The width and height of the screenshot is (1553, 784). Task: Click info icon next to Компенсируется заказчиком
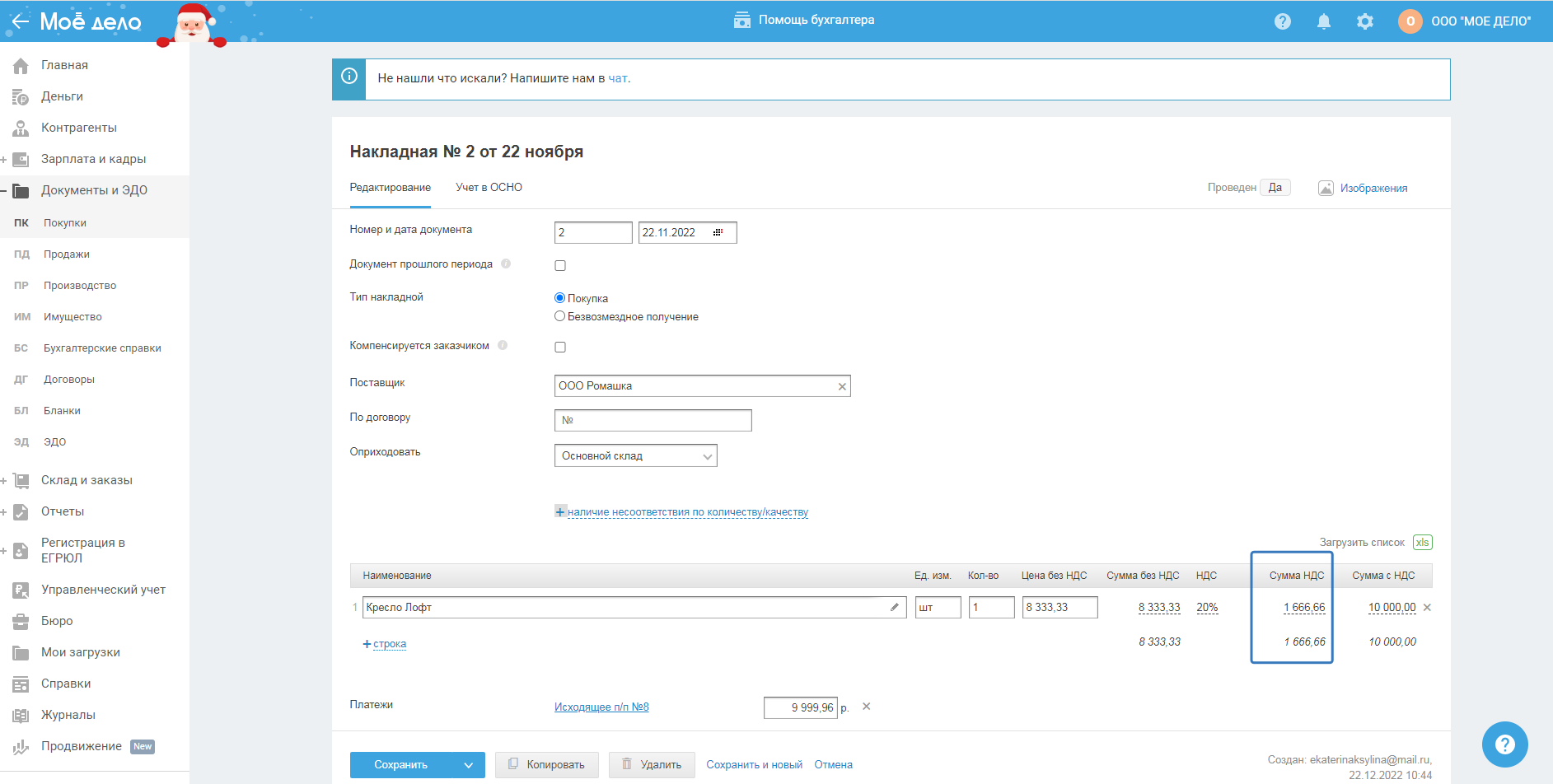503,345
